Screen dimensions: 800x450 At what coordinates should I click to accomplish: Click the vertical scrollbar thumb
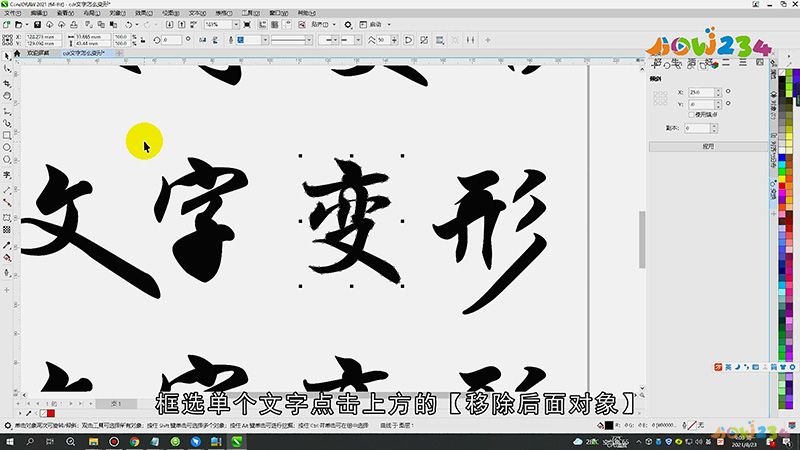642,239
